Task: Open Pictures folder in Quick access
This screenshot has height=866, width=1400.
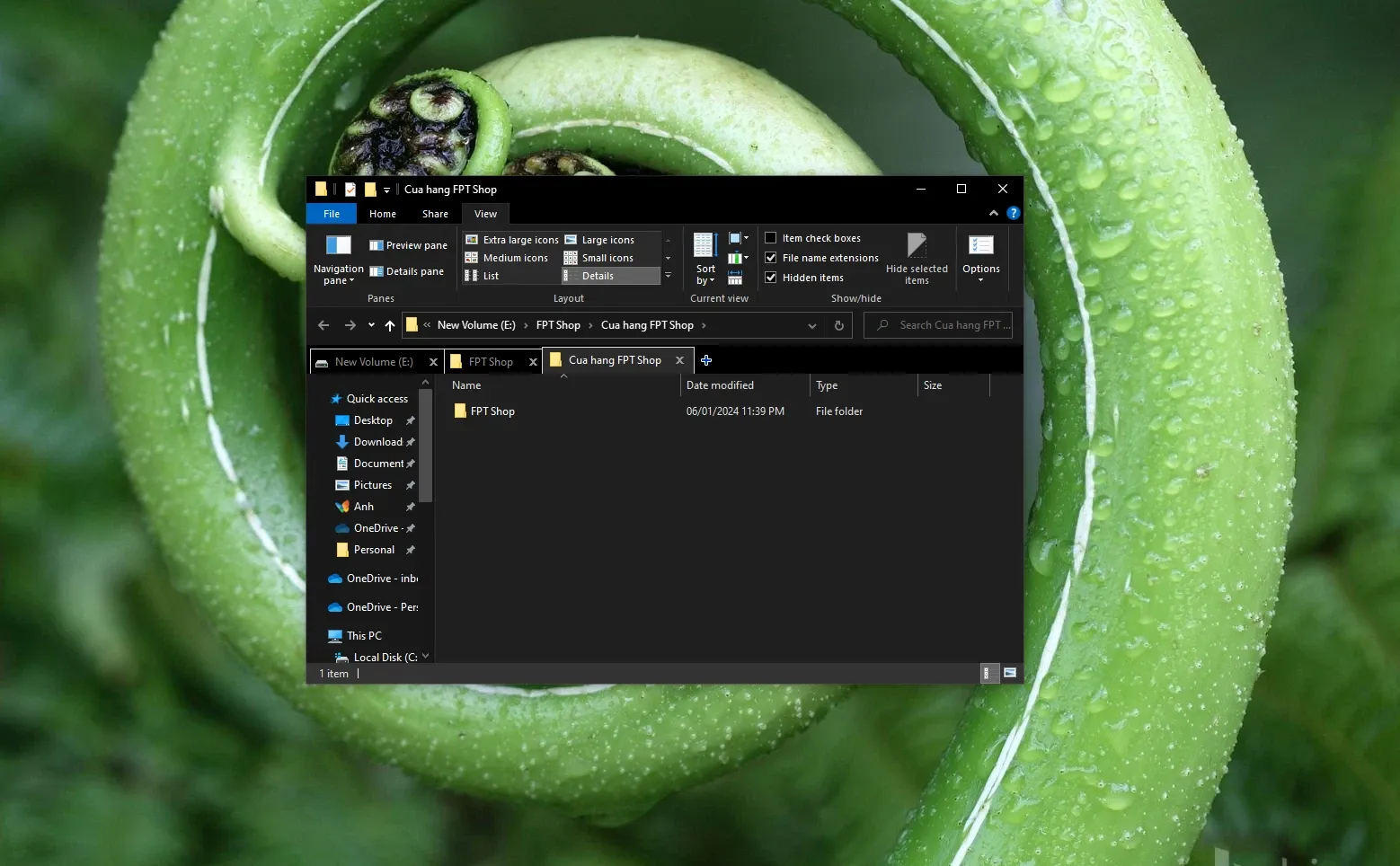Action: click(373, 485)
